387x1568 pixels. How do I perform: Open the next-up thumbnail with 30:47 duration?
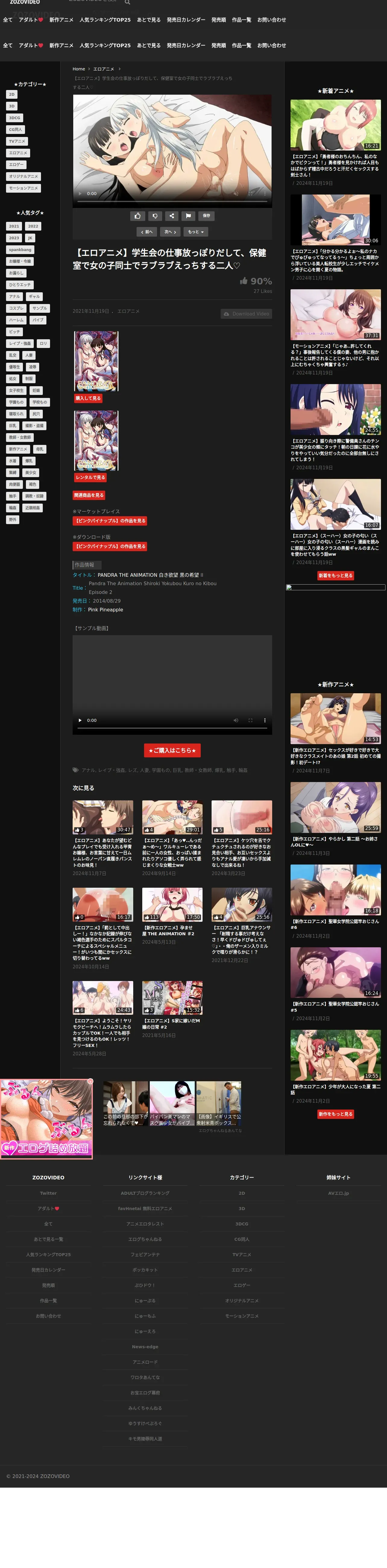click(x=103, y=818)
